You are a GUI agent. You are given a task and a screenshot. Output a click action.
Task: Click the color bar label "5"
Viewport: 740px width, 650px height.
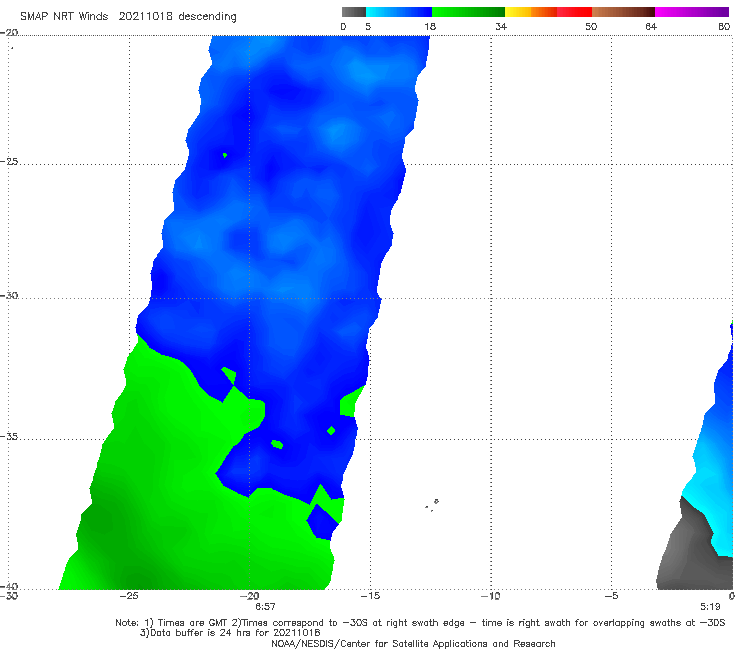(368, 27)
